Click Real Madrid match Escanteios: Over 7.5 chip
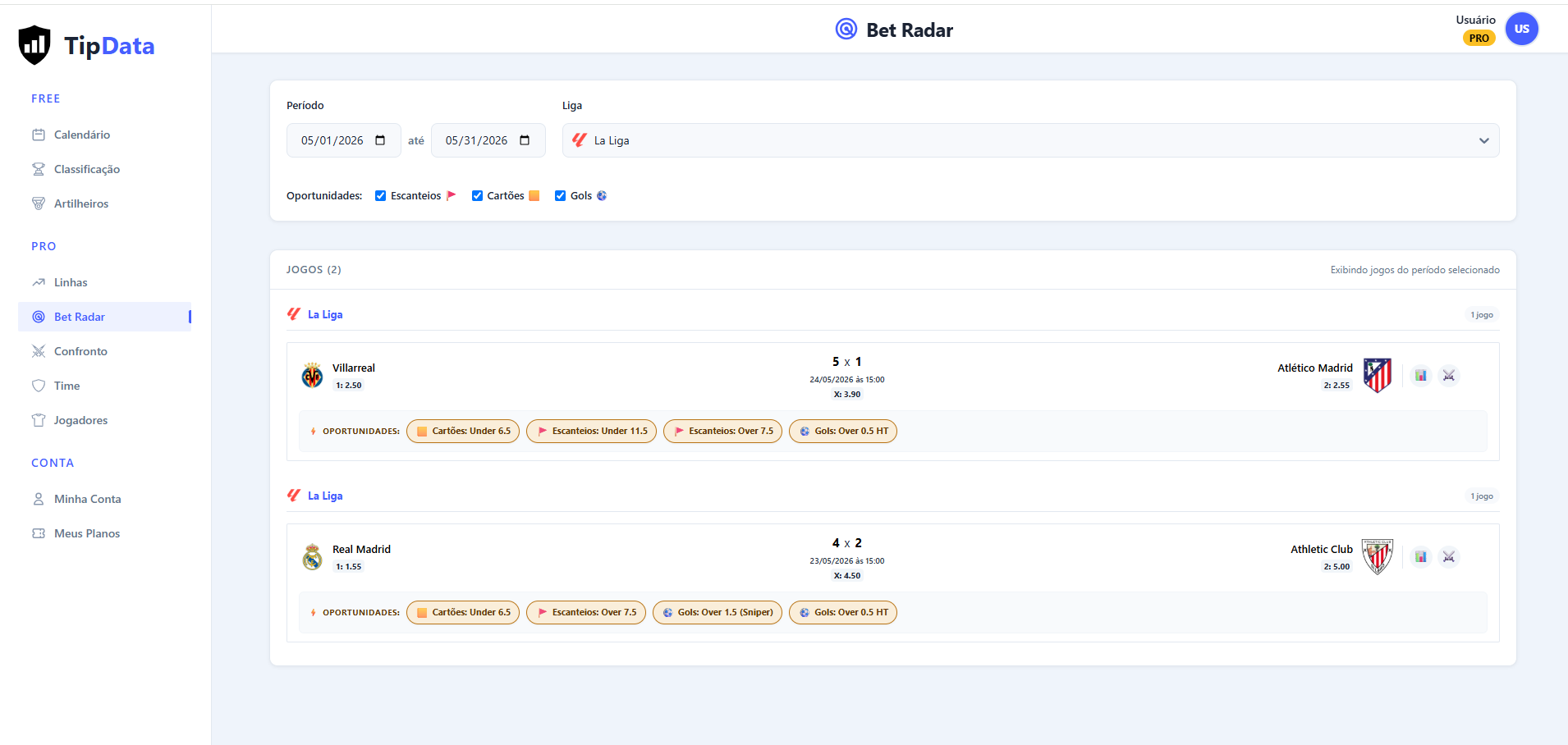The height and width of the screenshot is (745, 1568). [x=586, y=612]
